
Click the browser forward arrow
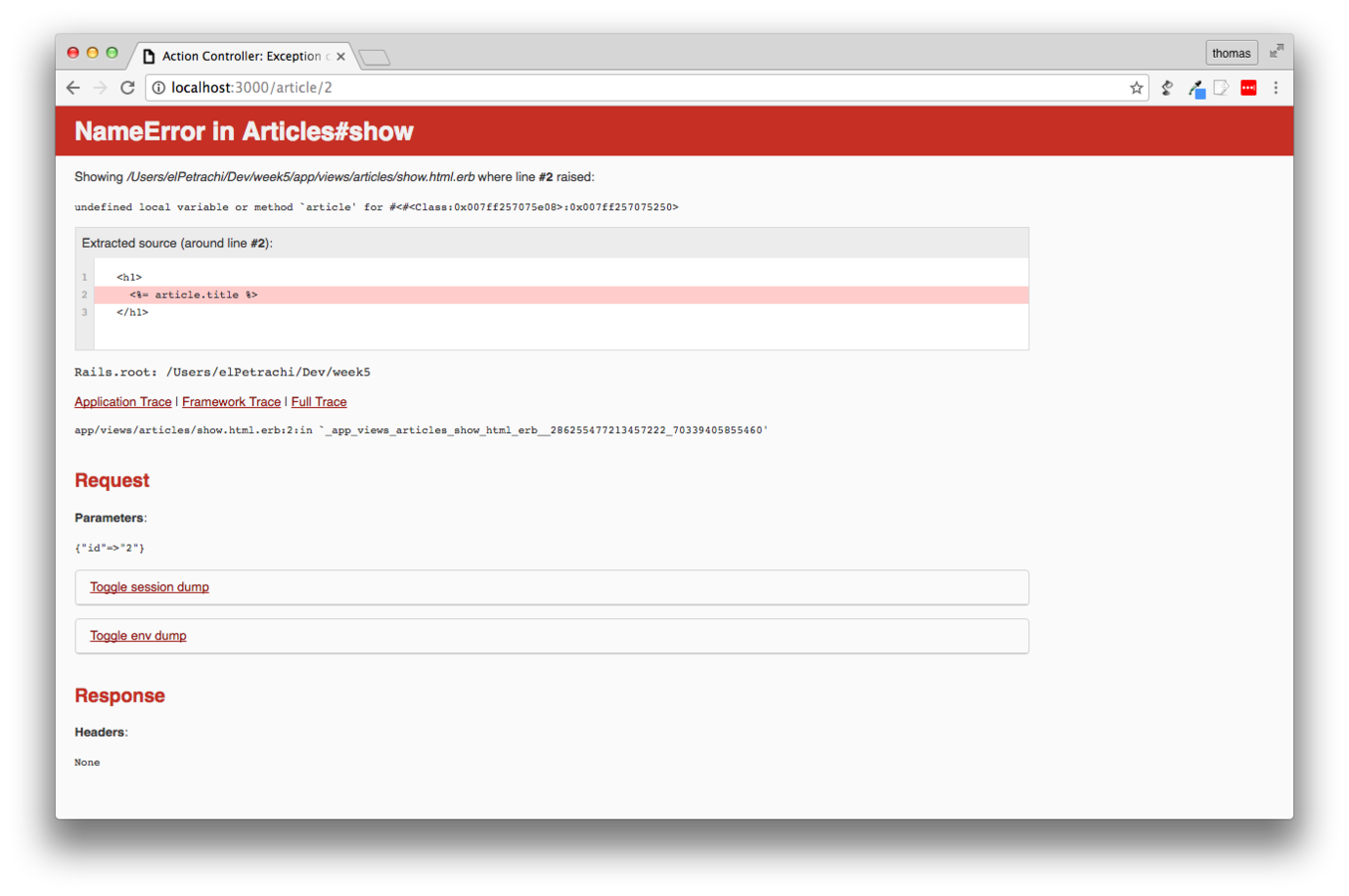pyautogui.click(x=100, y=88)
